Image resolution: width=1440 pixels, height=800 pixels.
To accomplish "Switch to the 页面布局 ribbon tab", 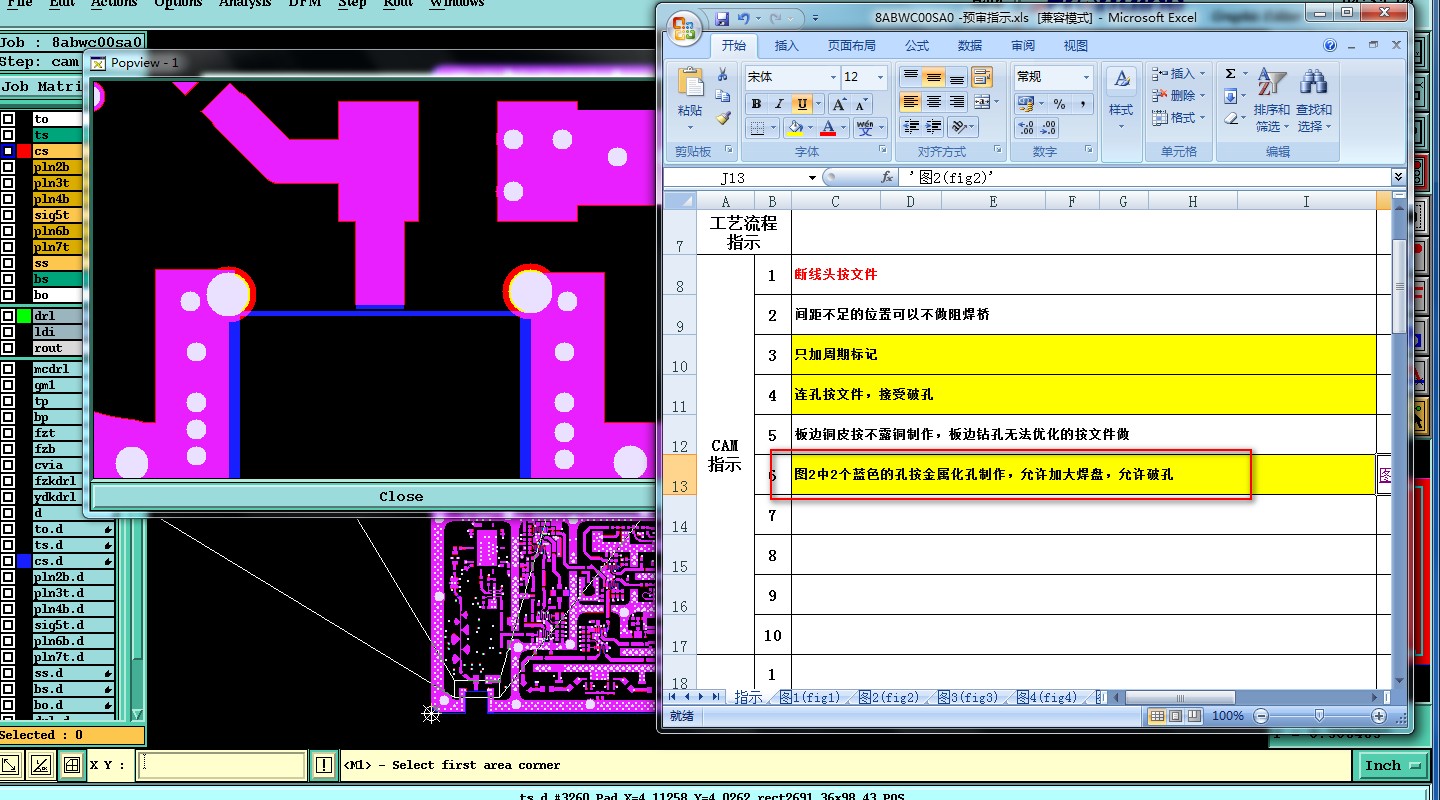I will pyautogui.click(x=852, y=46).
